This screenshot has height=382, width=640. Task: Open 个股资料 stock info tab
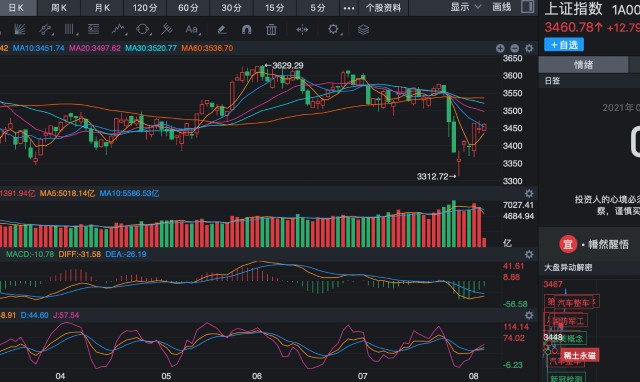[383, 8]
